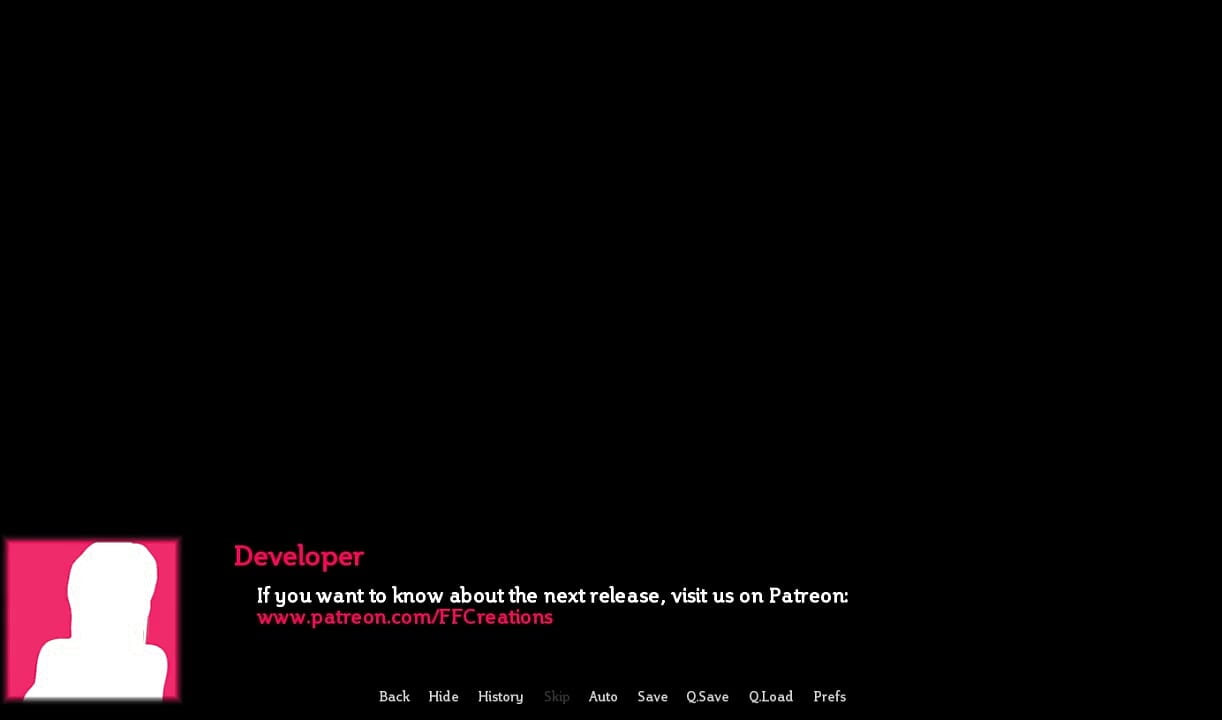Image resolution: width=1222 pixels, height=720 pixels.
Task: Click the next release Patreon dialogue line
Action: [x=552, y=595]
